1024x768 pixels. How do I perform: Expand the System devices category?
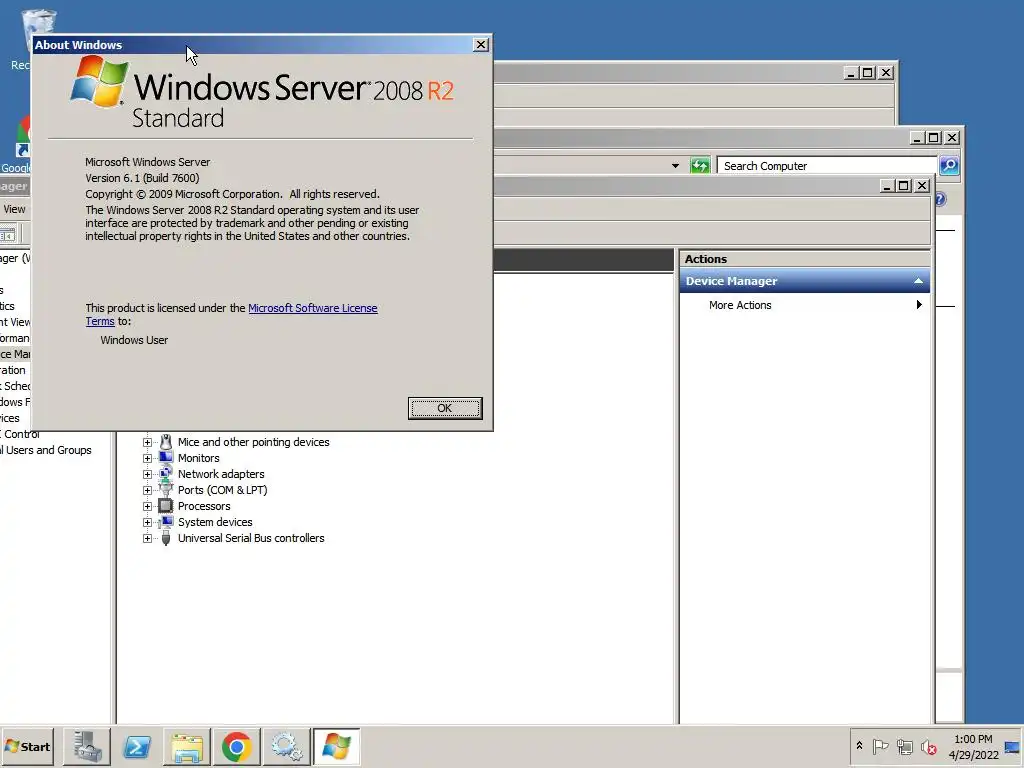click(x=148, y=522)
